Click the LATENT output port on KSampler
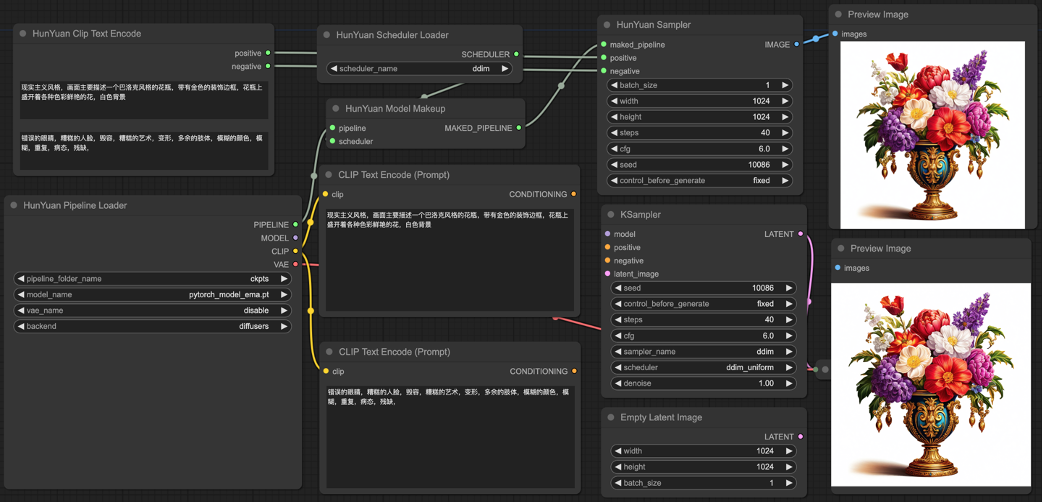The width and height of the screenshot is (1042, 502). pyautogui.click(x=800, y=234)
